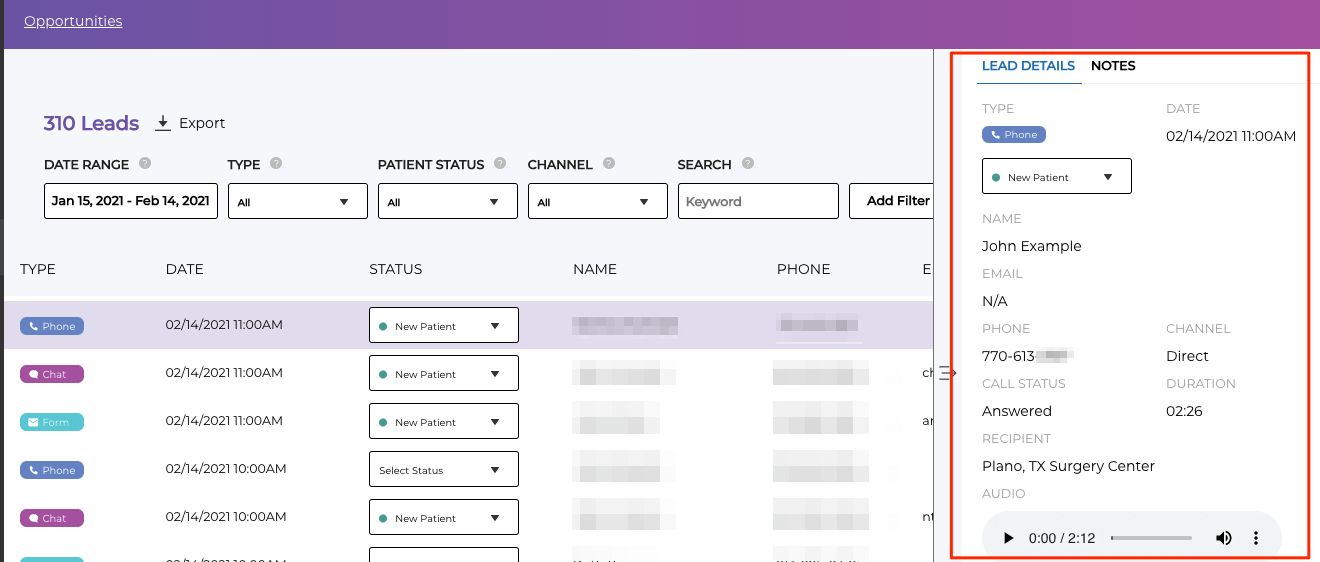
Task: Click date in 10:00AM Phone row
Action: click(226, 469)
